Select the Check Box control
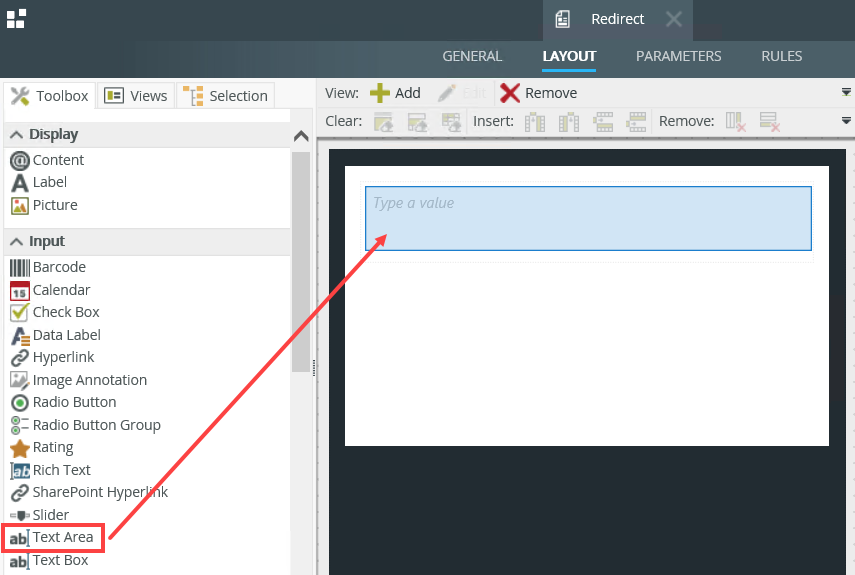The image size is (855, 575). click(55, 312)
